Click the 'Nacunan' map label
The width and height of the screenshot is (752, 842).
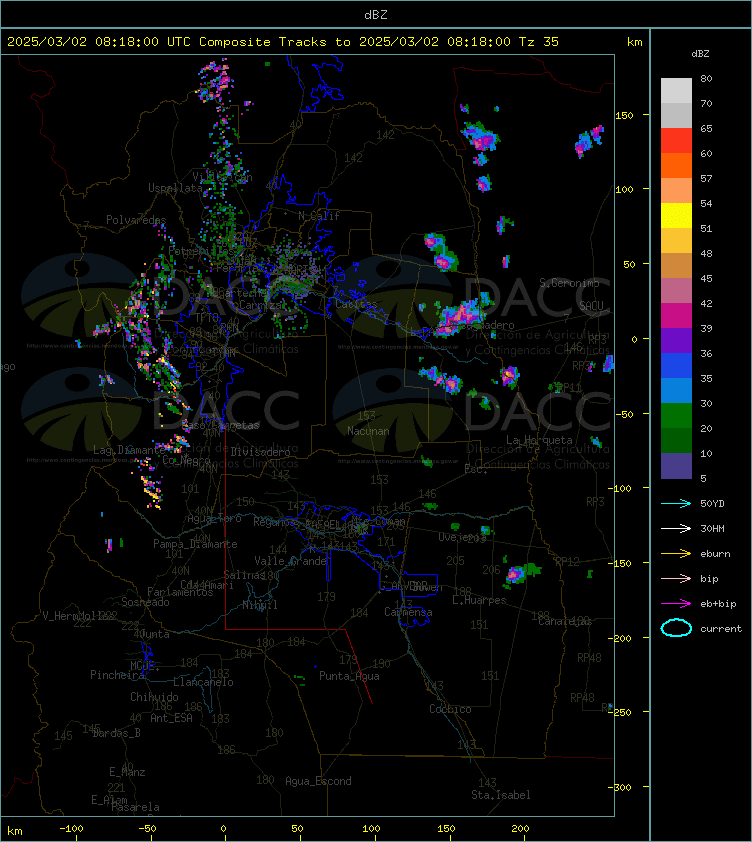click(368, 431)
